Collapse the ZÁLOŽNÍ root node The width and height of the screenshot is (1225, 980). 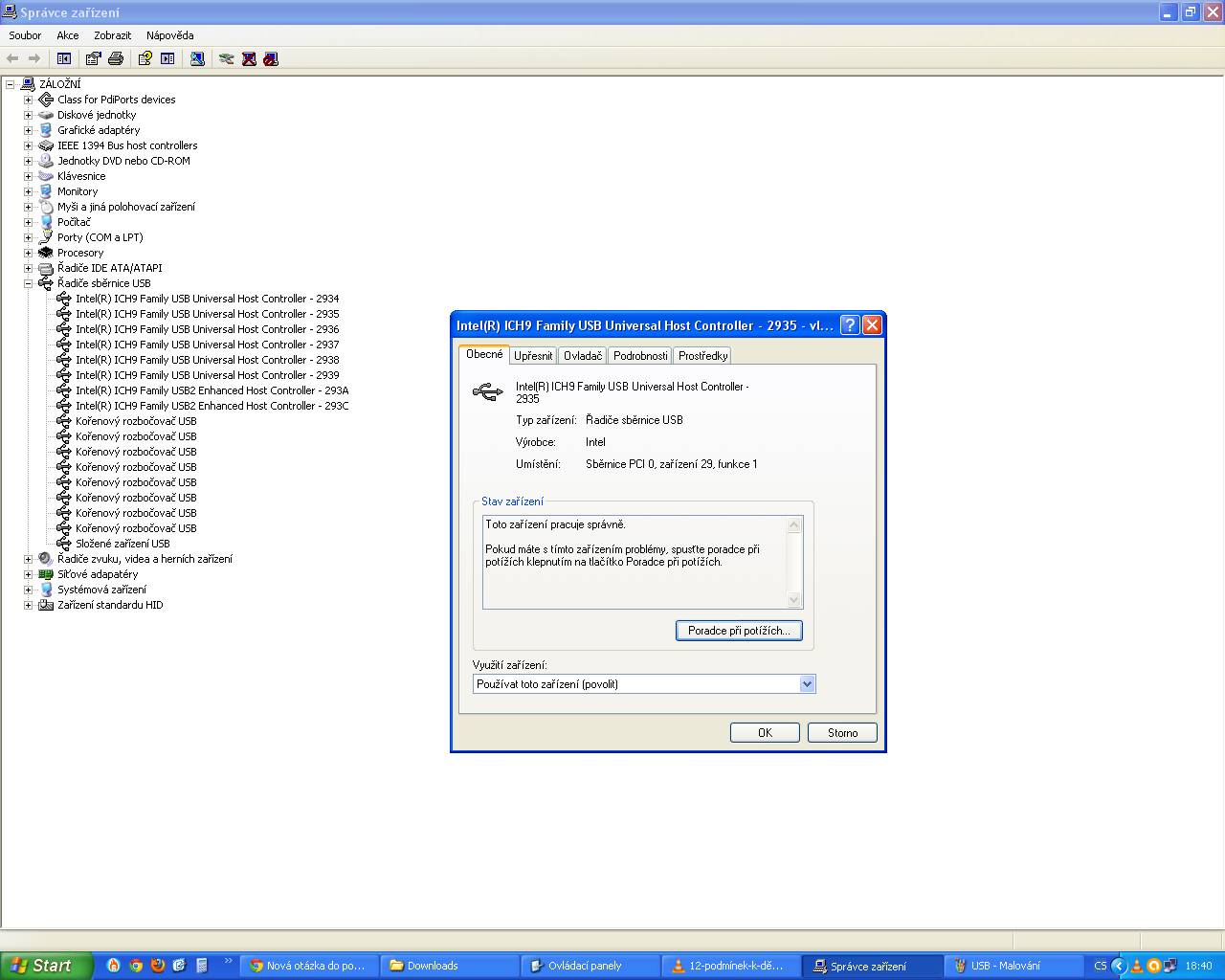[x=10, y=84]
